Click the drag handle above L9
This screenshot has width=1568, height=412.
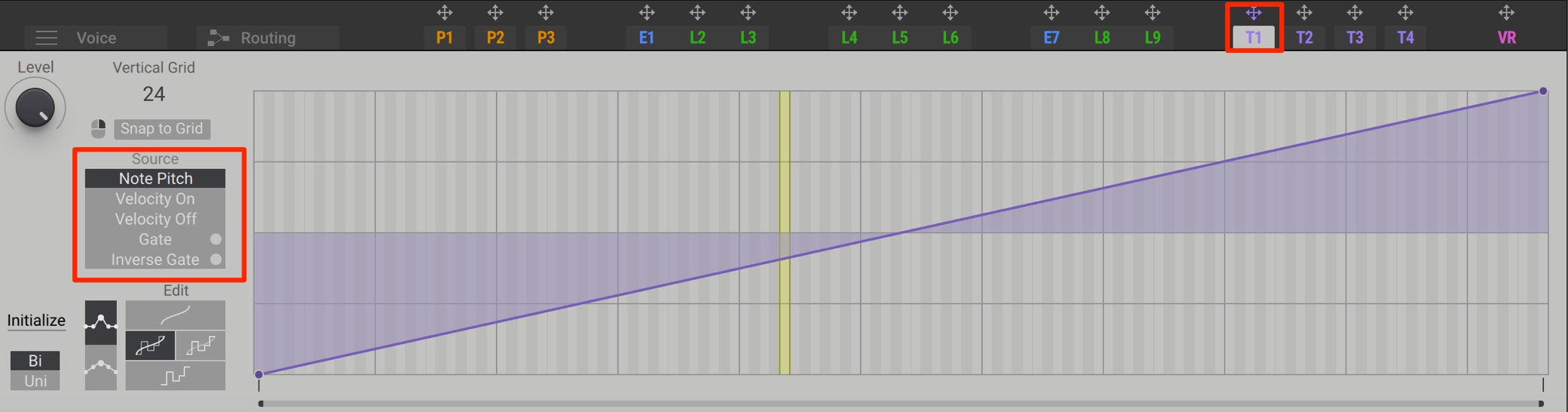pos(1153,12)
